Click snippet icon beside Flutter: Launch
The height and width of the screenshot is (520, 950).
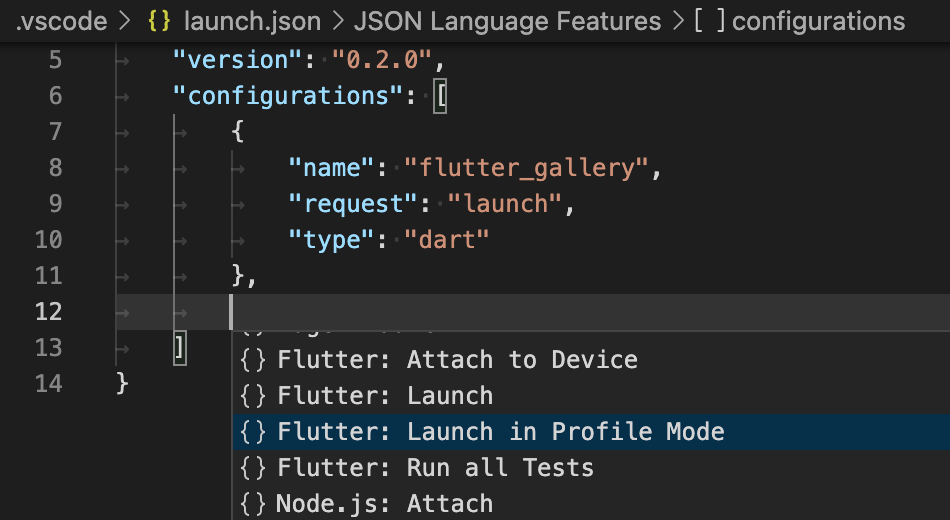coord(253,396)
